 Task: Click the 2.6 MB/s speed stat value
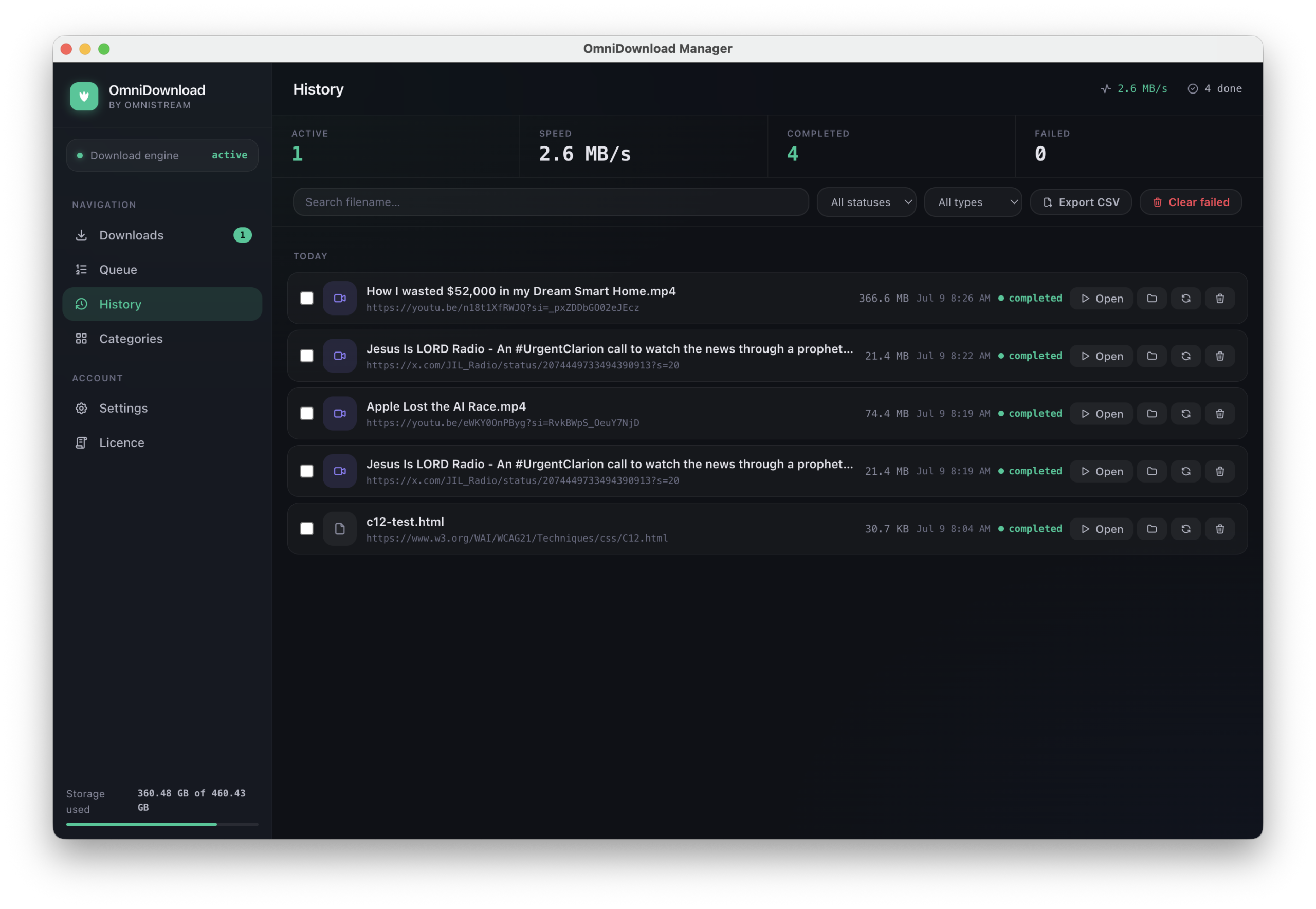click(584, 154)
